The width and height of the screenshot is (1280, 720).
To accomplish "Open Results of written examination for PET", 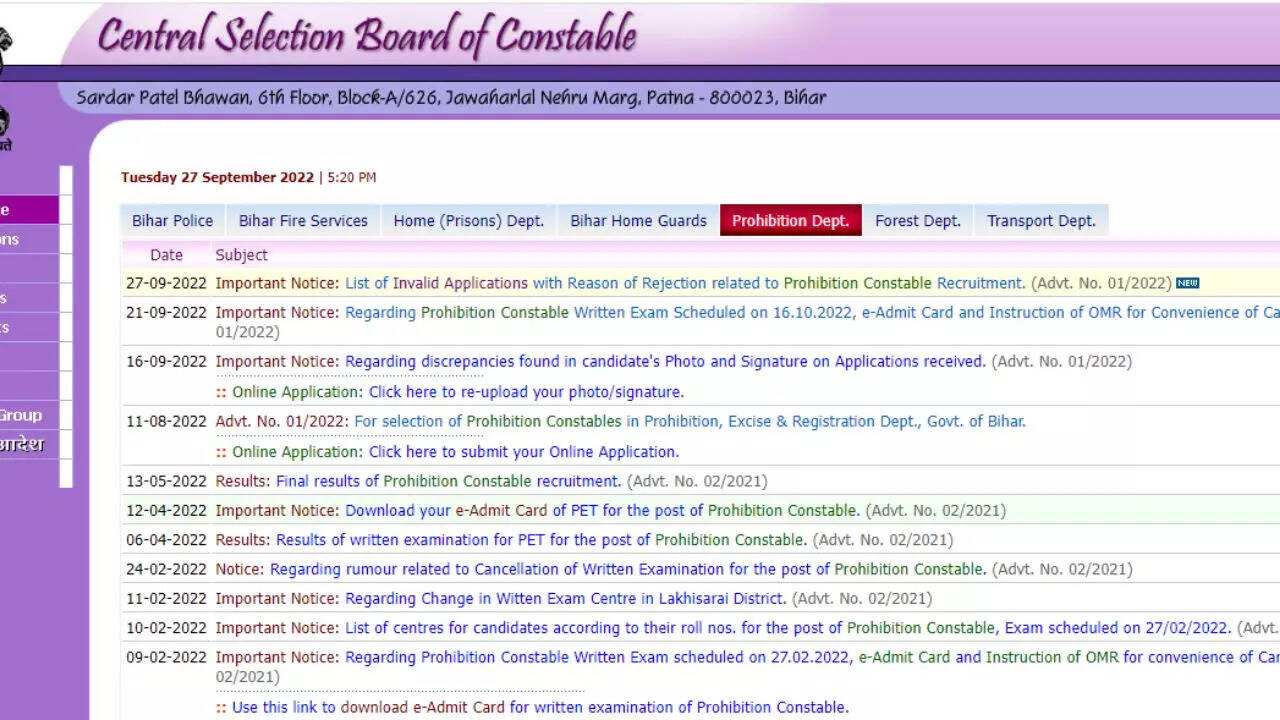I will (541, 540).
